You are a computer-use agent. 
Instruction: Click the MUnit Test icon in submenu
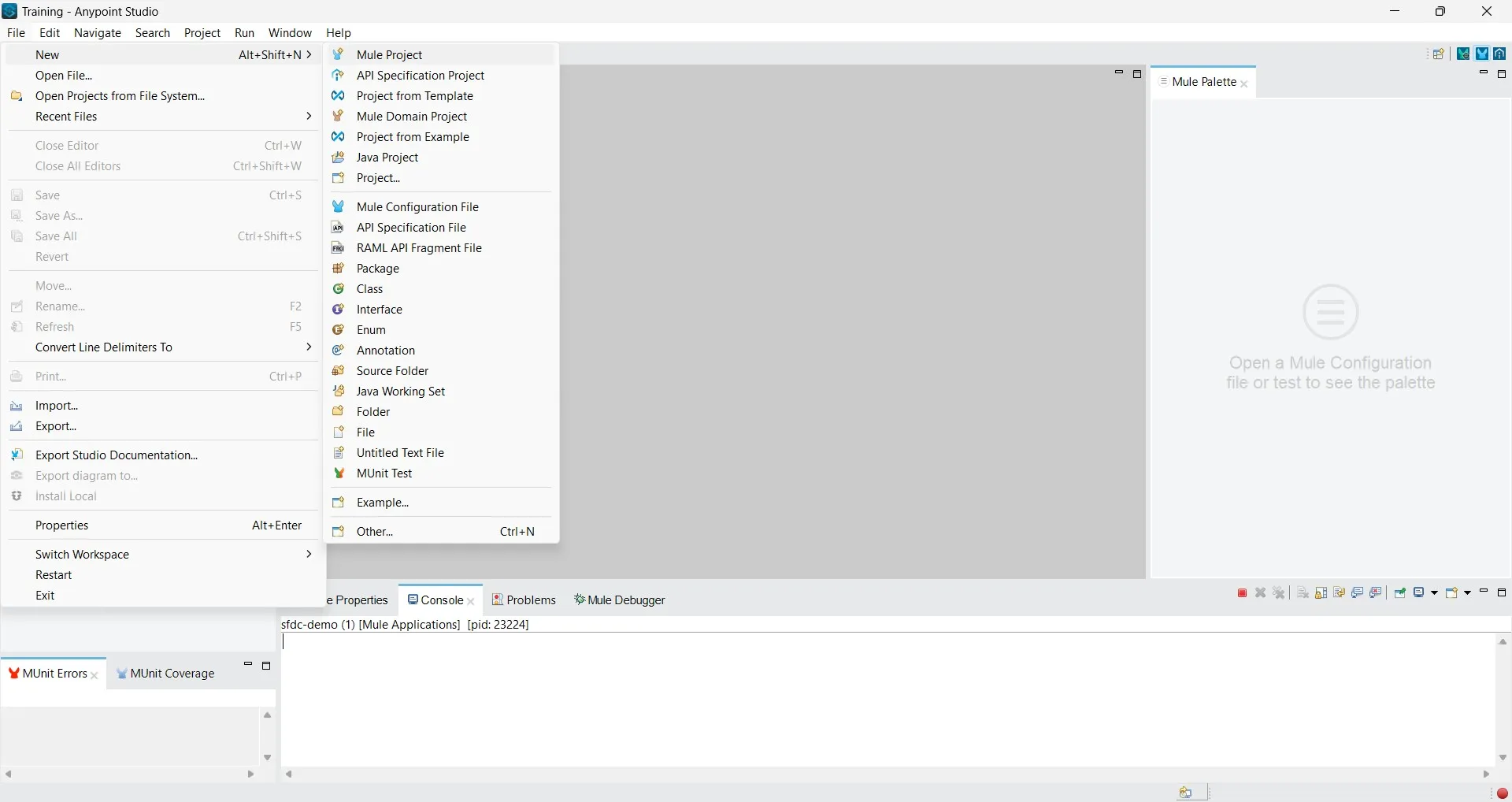point(339,473)
